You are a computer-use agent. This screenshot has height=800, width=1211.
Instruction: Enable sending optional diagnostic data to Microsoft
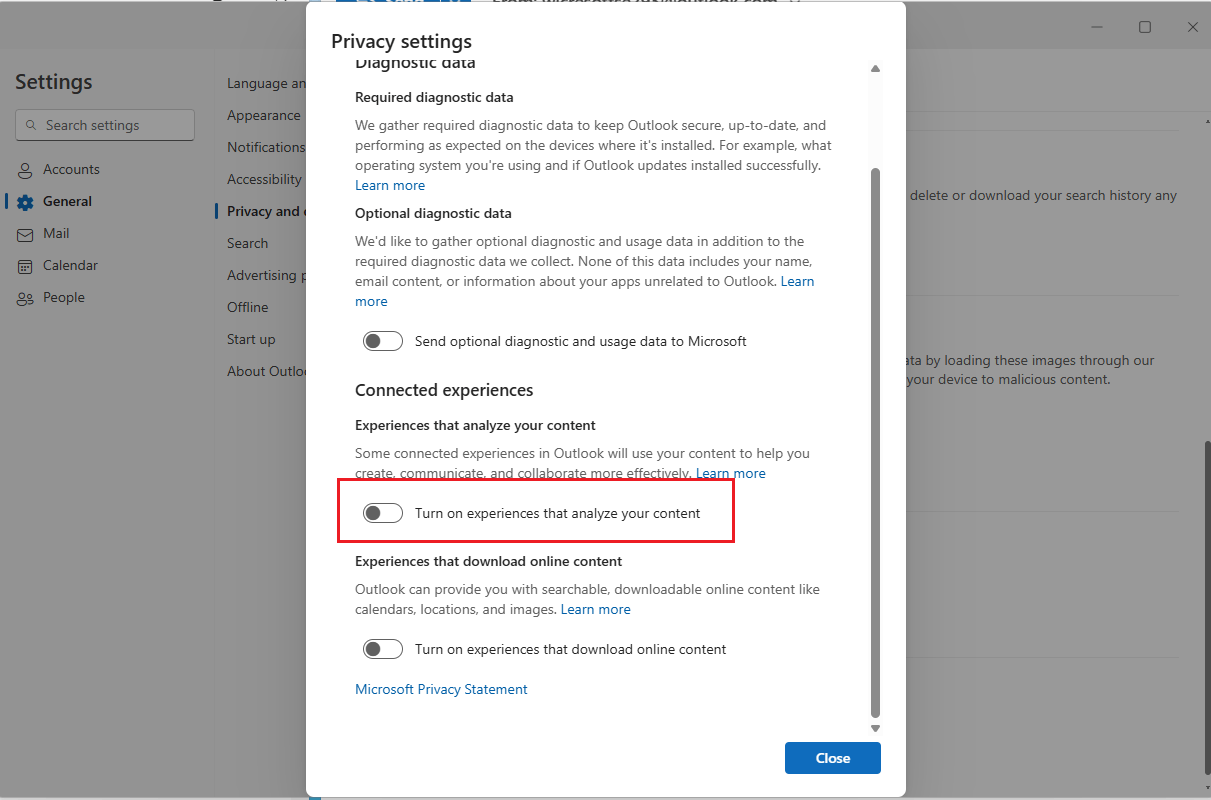click(x=383, y=341)
